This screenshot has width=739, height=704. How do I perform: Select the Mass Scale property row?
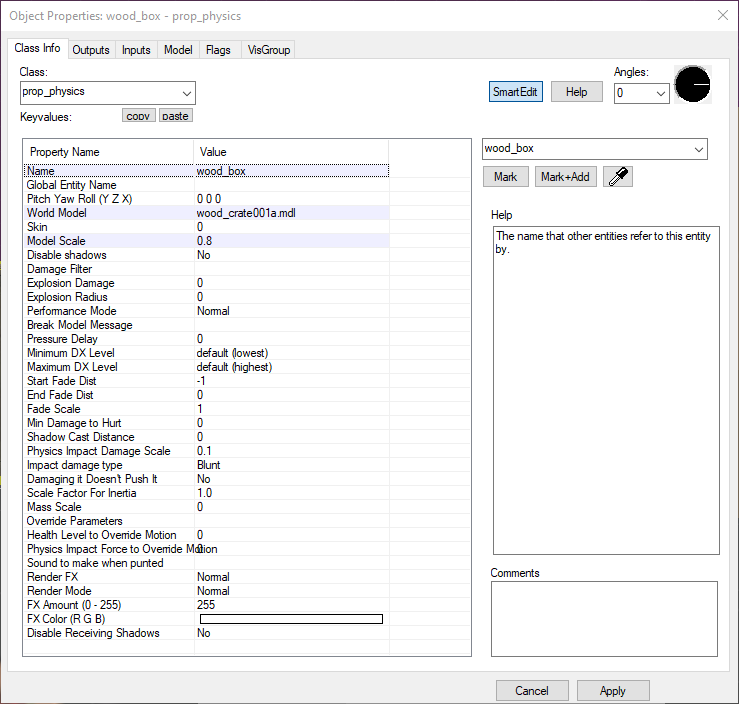[206, 507]
